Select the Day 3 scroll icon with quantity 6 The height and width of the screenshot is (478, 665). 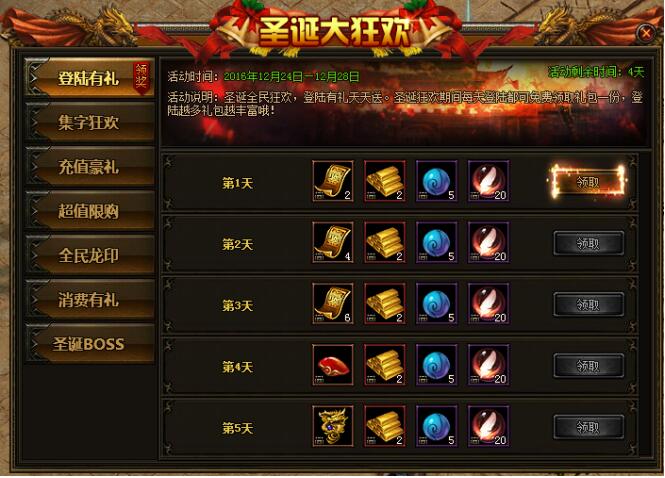click(333, 304)
